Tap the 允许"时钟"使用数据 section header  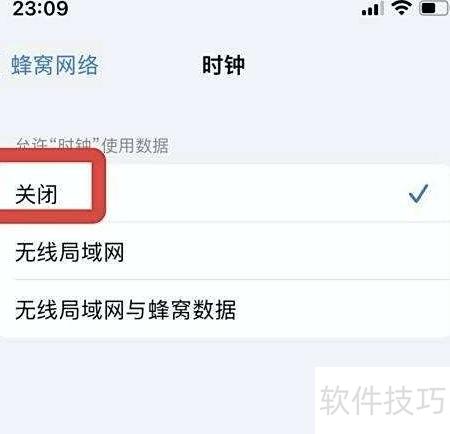tap(92, 146)
